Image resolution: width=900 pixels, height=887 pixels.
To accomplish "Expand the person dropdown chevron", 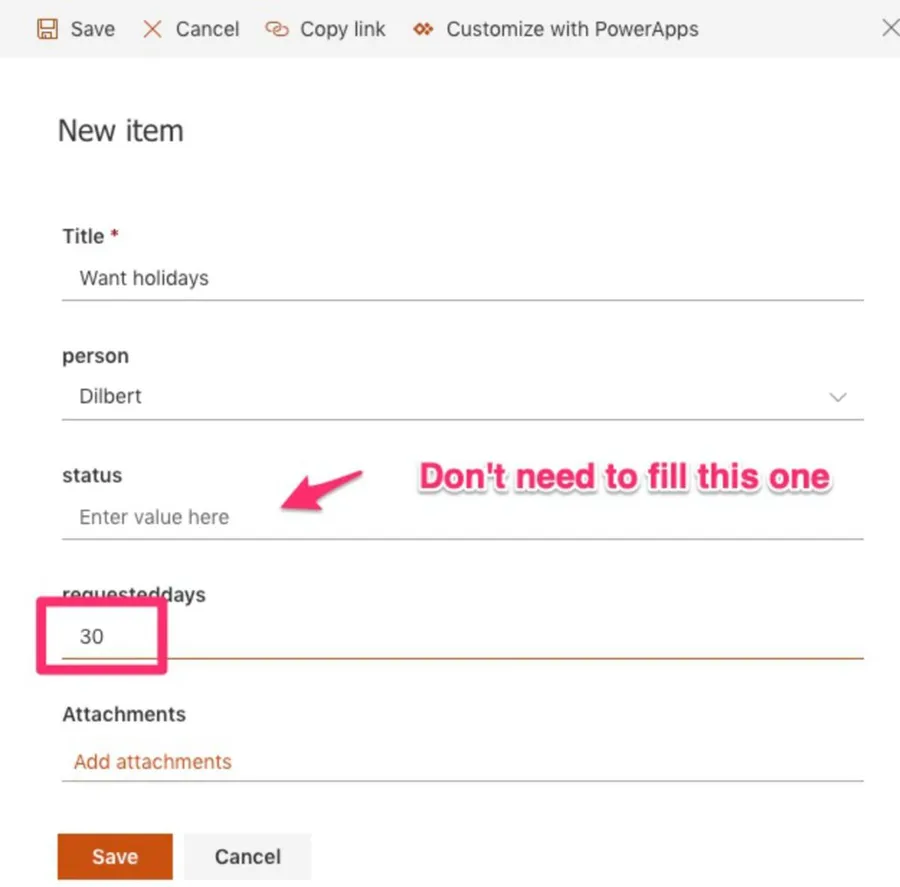I will (838, 397).
